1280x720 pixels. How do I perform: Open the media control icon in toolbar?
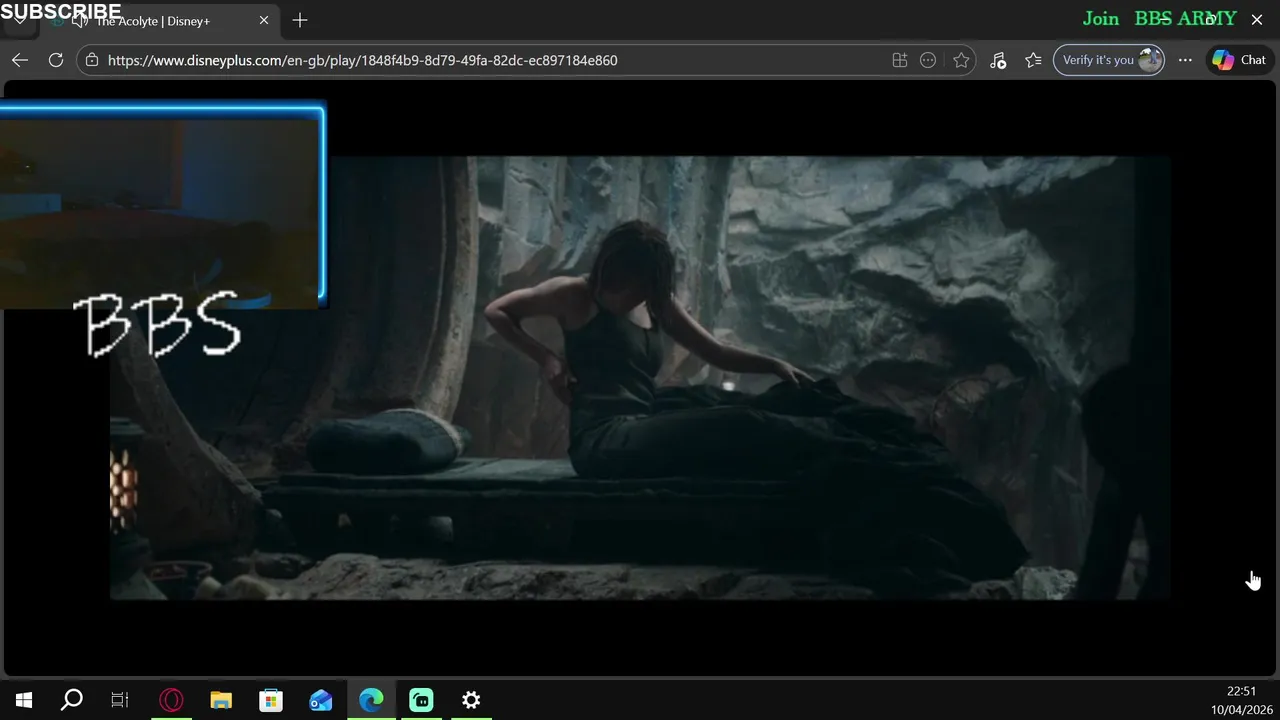[998, 60]
